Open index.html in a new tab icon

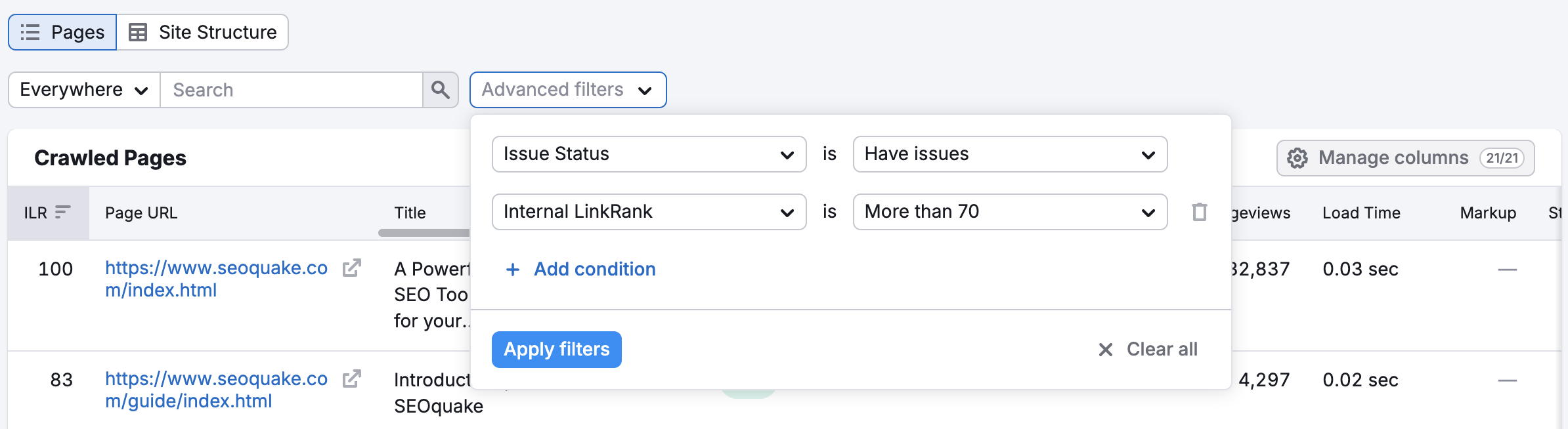353,268
